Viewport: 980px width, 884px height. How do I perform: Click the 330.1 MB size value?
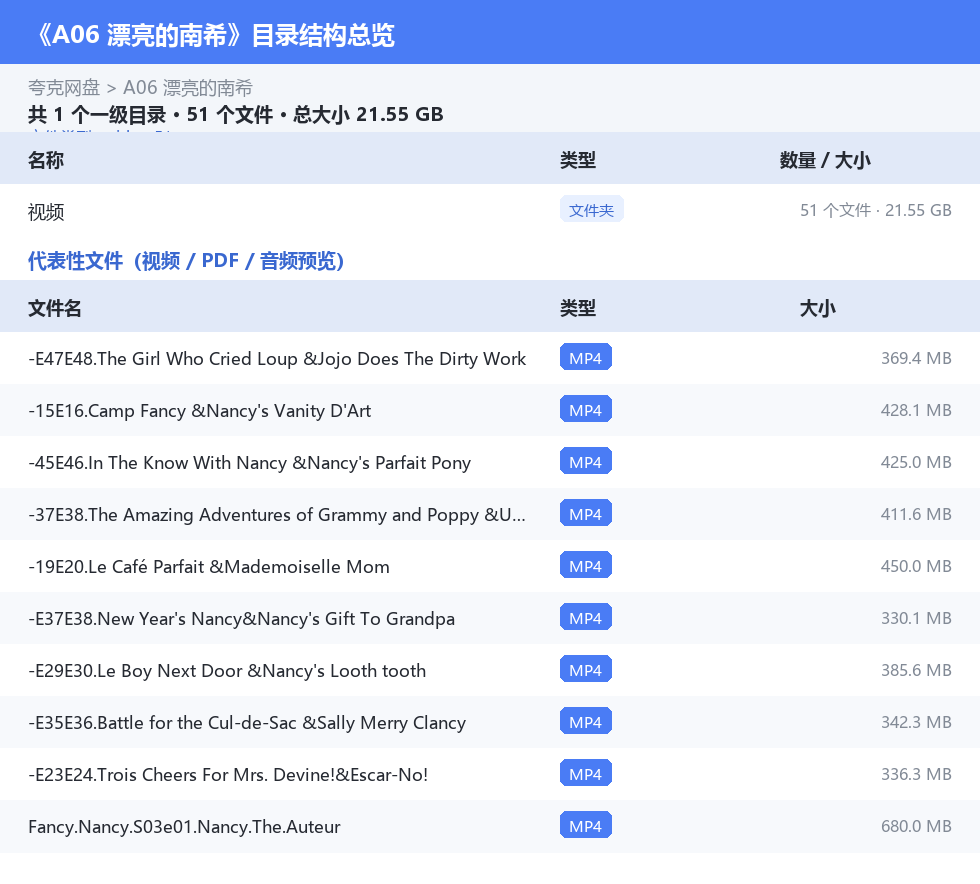pyautogui.click(x=916, y=618)
